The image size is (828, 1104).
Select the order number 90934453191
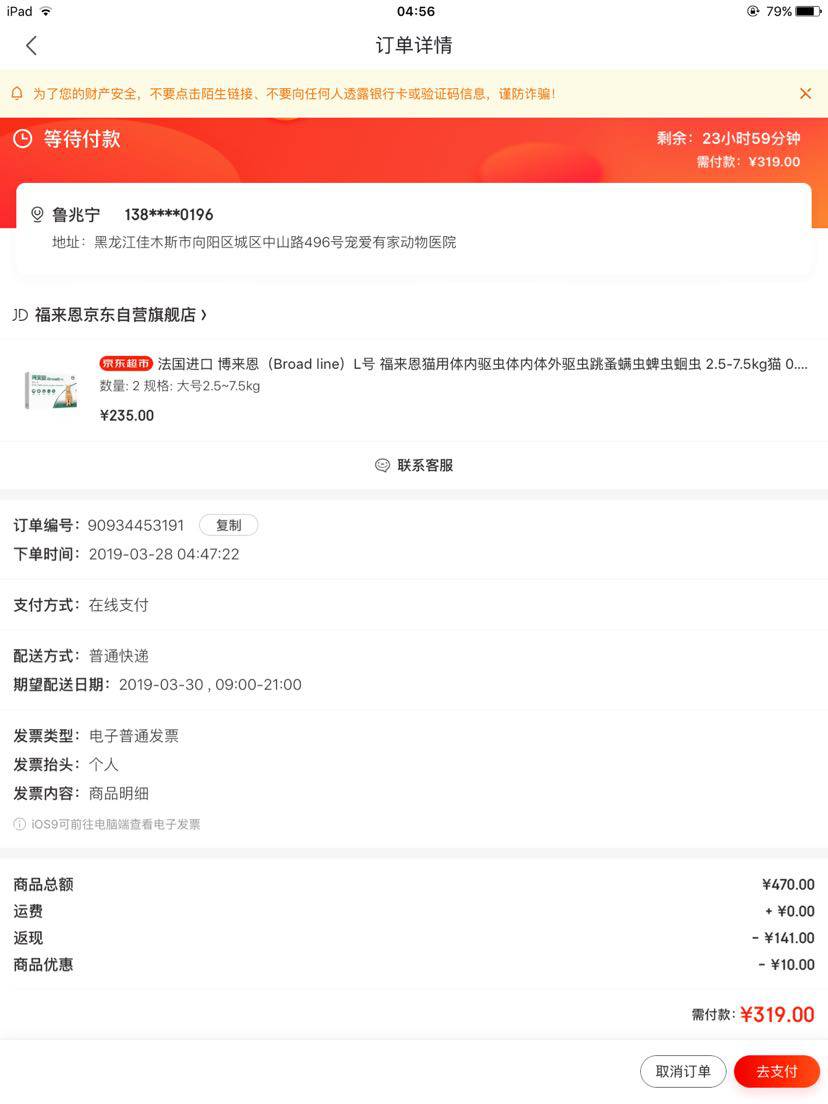(x=135, y=525)
